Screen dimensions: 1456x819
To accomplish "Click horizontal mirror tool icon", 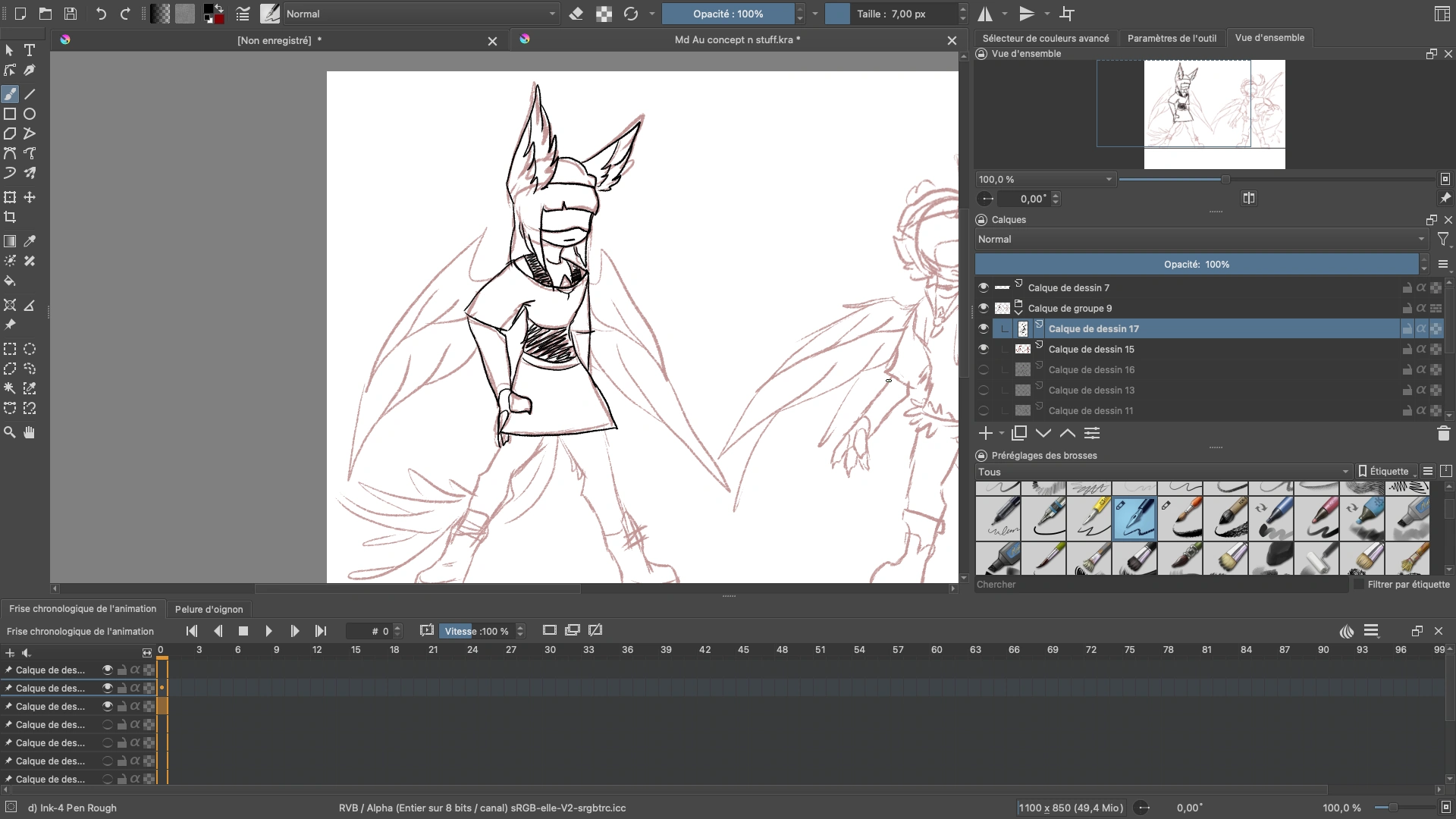I will point(985,14).
